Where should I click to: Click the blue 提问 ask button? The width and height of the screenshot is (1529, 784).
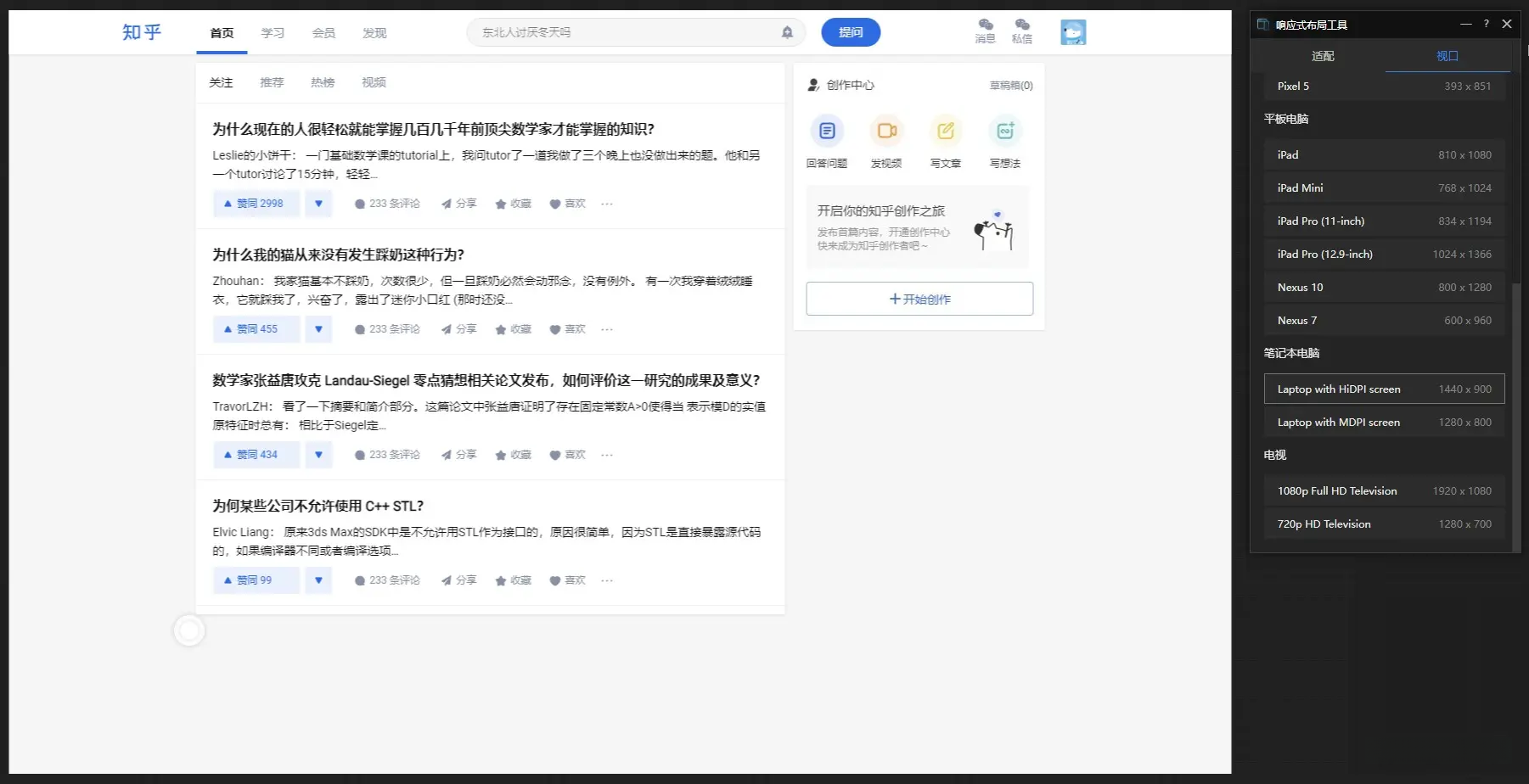[x=851, y=32]
